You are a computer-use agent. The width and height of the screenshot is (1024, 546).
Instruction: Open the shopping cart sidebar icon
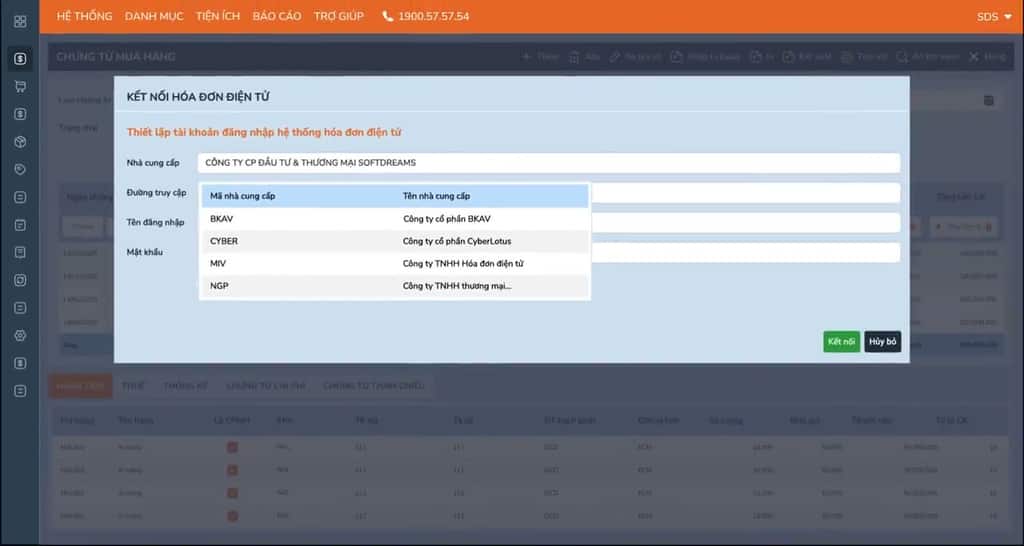pos(20,86)
